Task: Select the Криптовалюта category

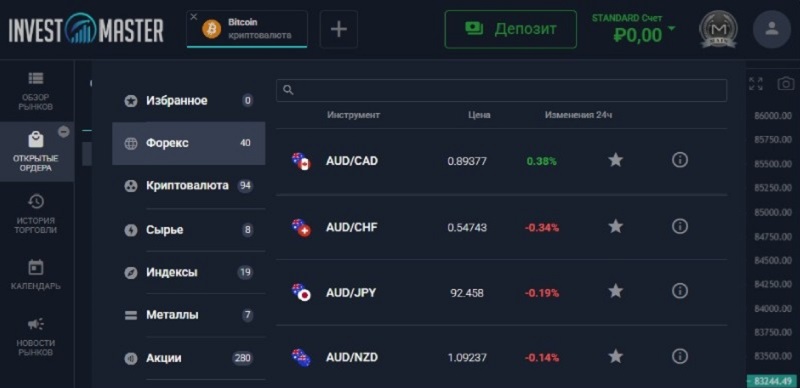Action: pyautogui.click(x=189, y=186)
